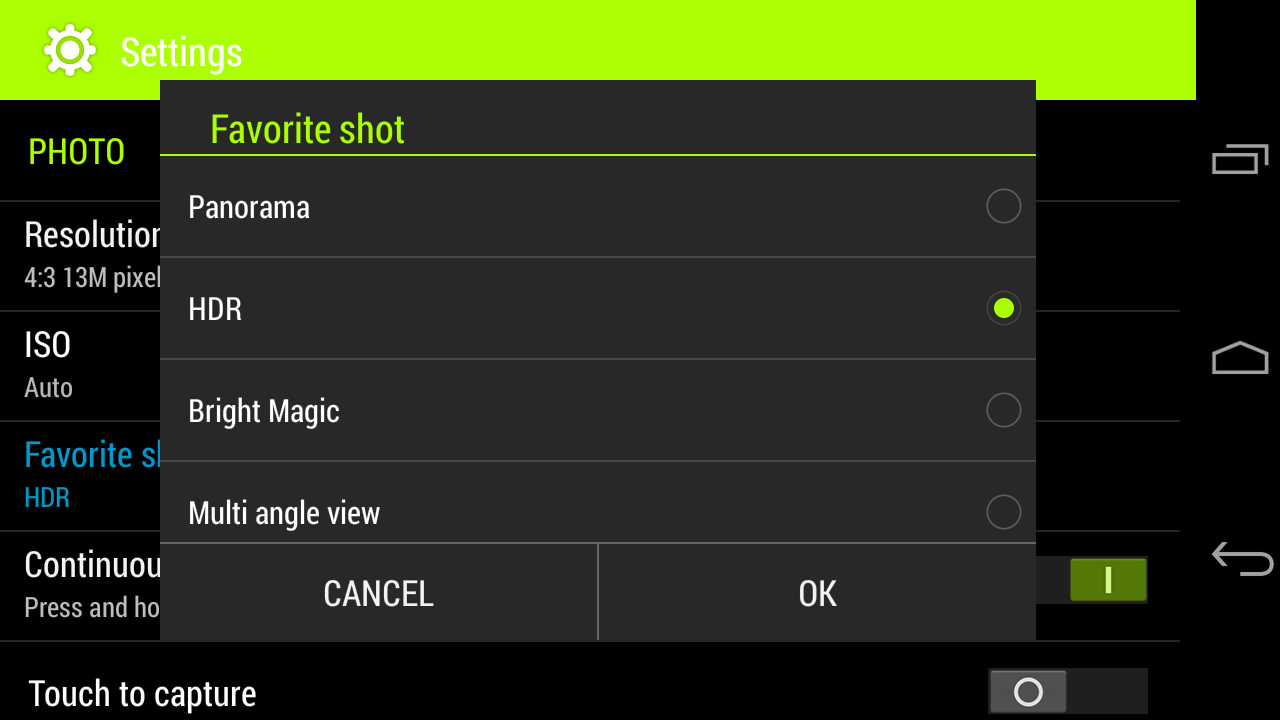
Task: Tap the Panorama list item label
Action: [249, 207]
